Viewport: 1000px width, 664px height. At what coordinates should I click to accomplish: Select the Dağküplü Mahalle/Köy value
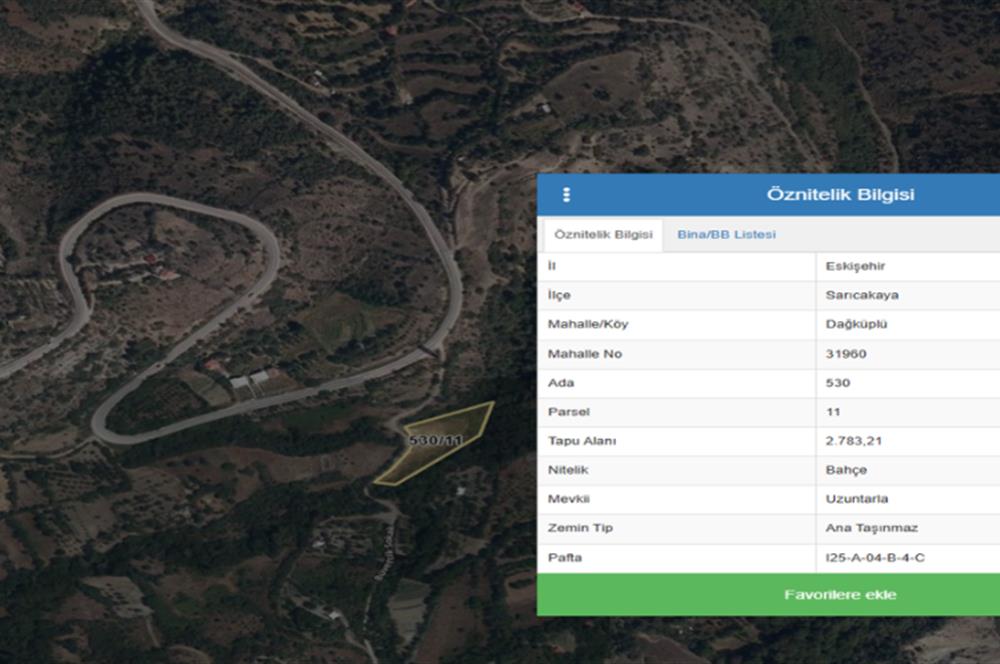point(856,324)
